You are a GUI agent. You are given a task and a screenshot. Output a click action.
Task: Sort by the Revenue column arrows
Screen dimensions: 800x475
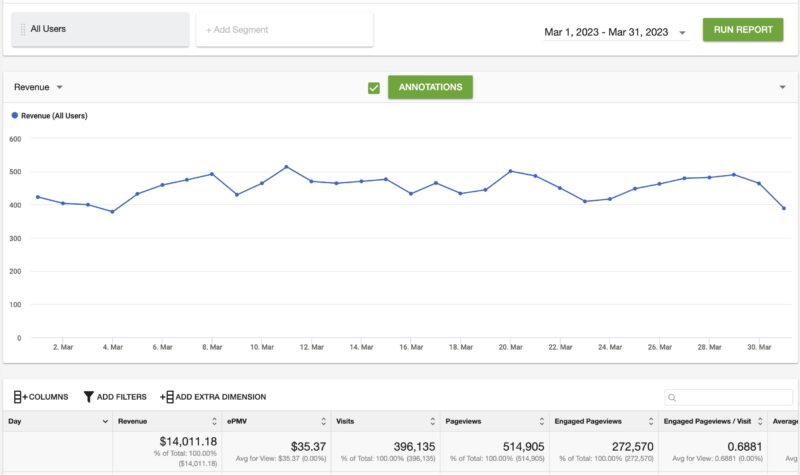(214, 422)
